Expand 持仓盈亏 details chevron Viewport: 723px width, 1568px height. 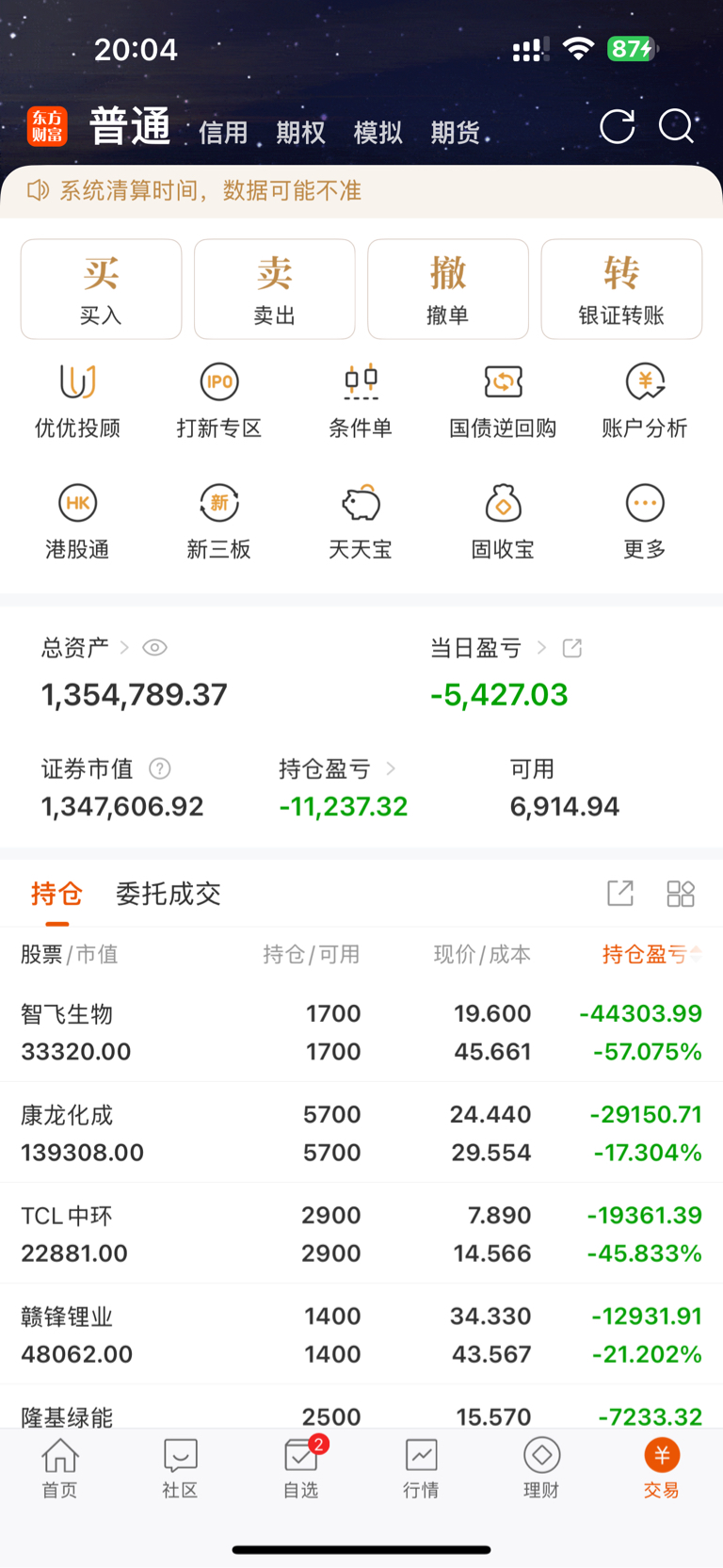pos(391,768)
